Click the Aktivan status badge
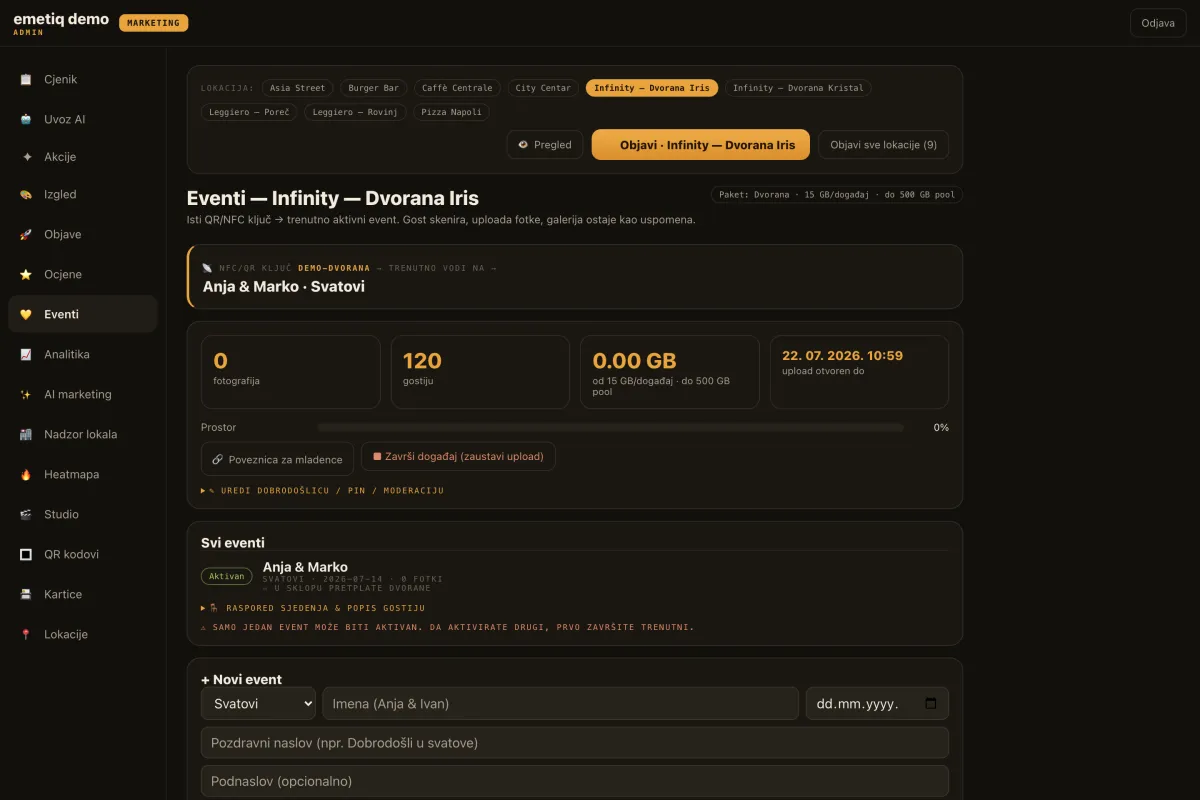This screenshot has width=1200, height=800. tap(227, 576)
